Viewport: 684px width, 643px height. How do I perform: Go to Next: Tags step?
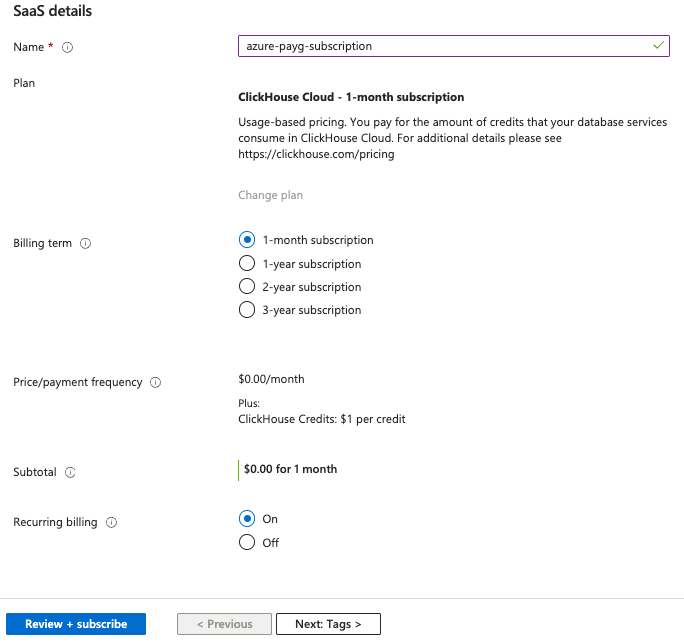pyautogui.click(x=328, y=624)
